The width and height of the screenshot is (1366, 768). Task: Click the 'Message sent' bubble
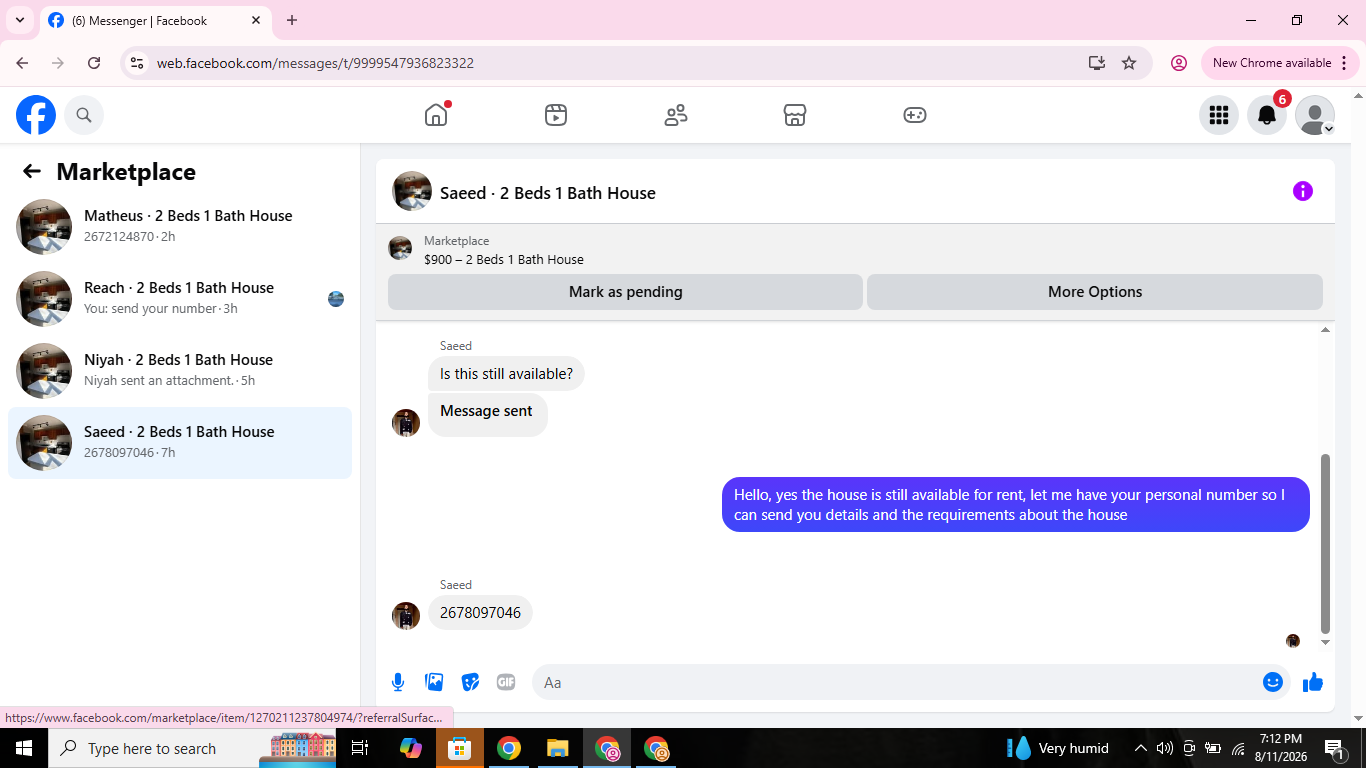click(x=487, y=414)
